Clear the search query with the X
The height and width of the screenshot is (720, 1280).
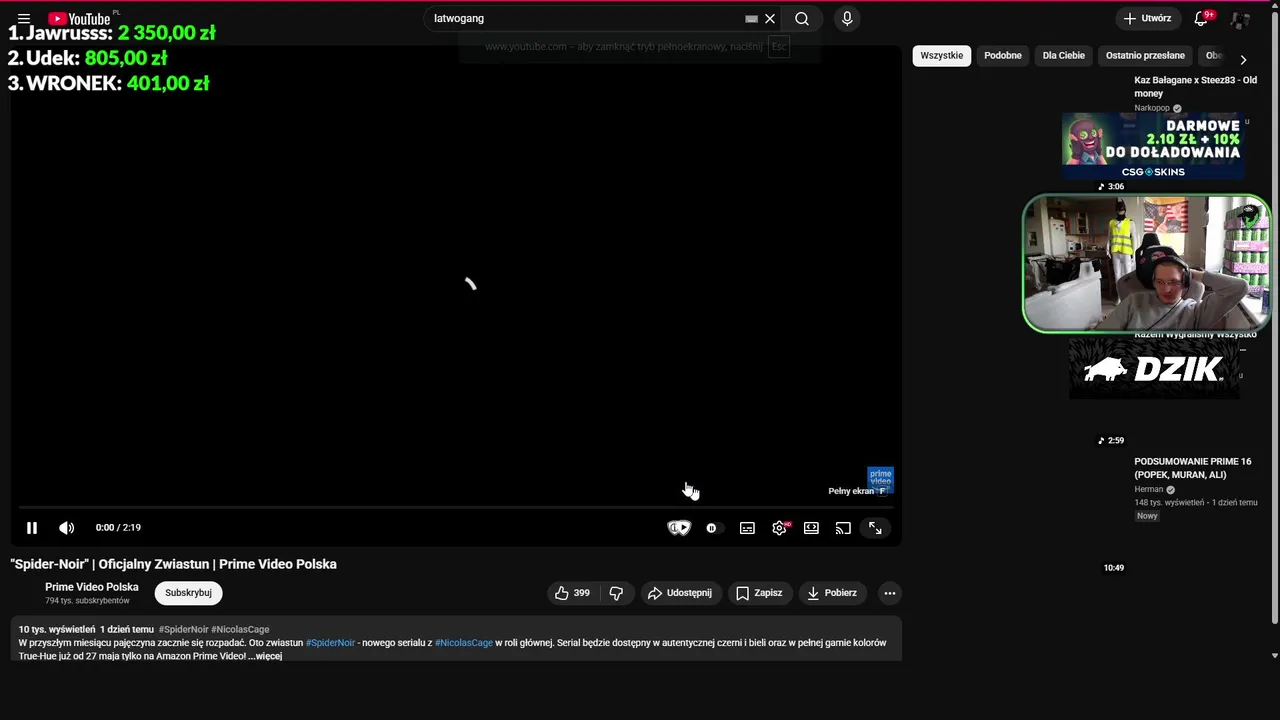[x=770, y=18]
